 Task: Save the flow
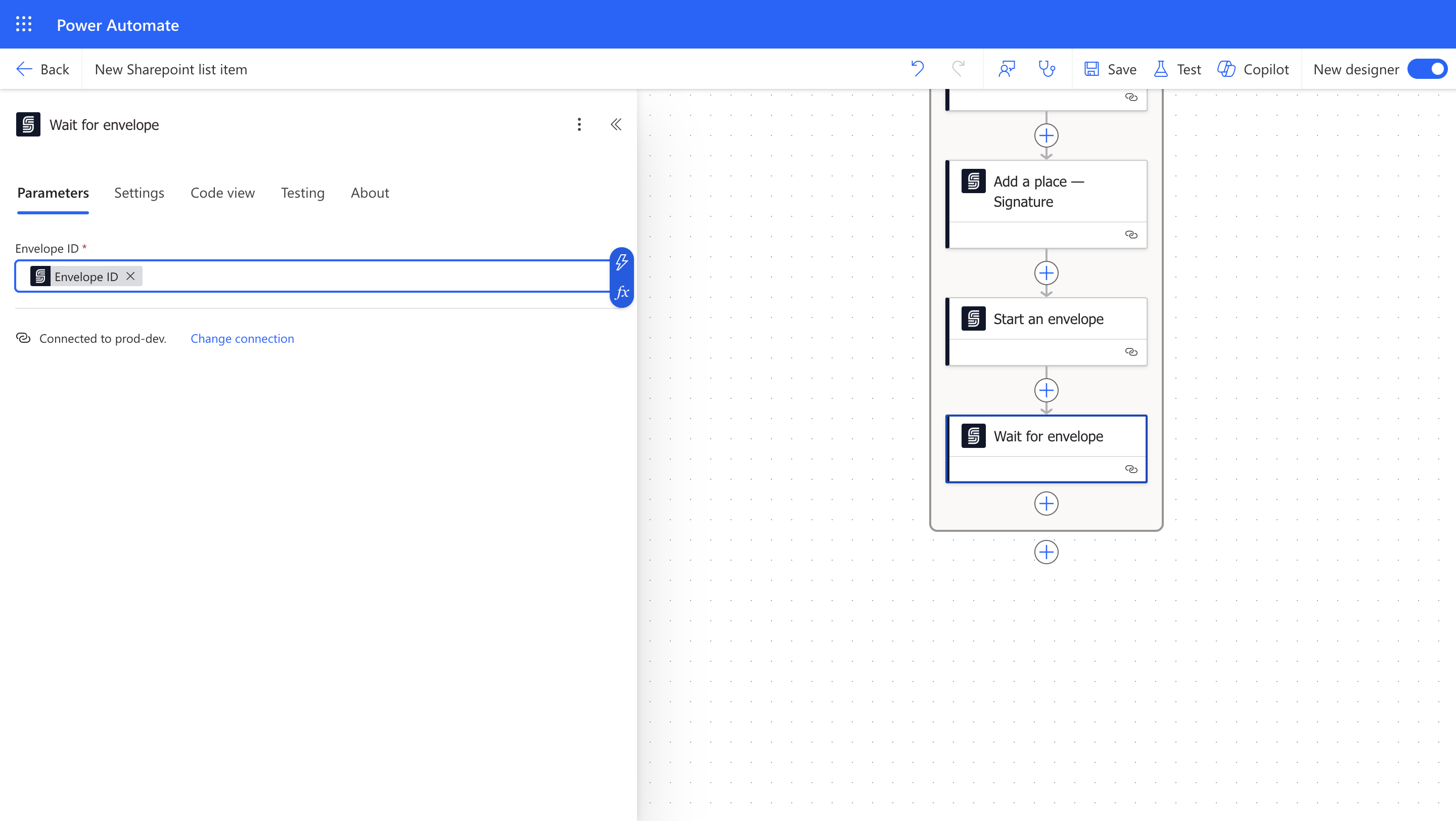point(1111,69)
